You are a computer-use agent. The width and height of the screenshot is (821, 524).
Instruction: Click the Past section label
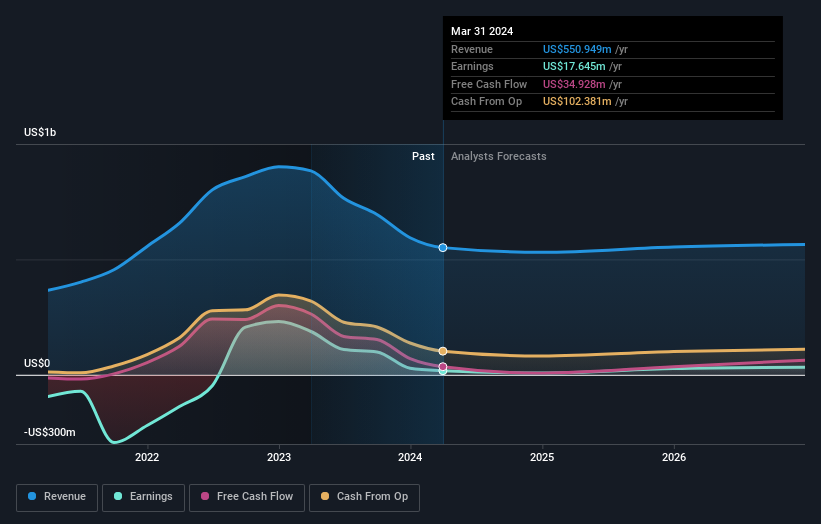423,157
